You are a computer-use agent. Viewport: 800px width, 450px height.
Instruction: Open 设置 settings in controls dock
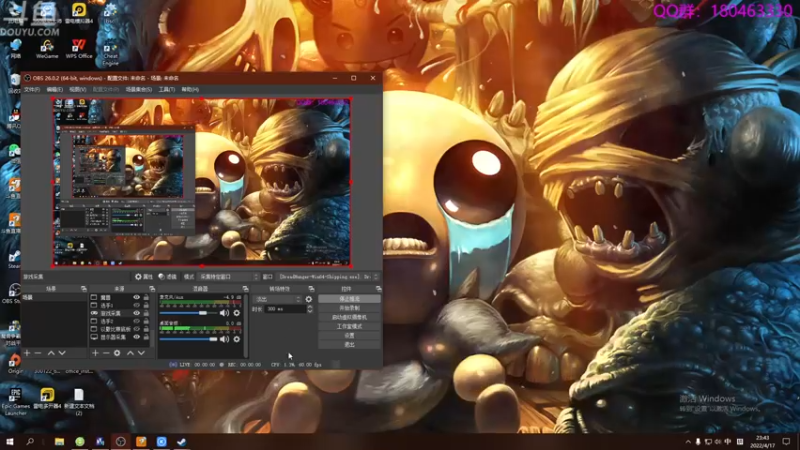[349, 336]
